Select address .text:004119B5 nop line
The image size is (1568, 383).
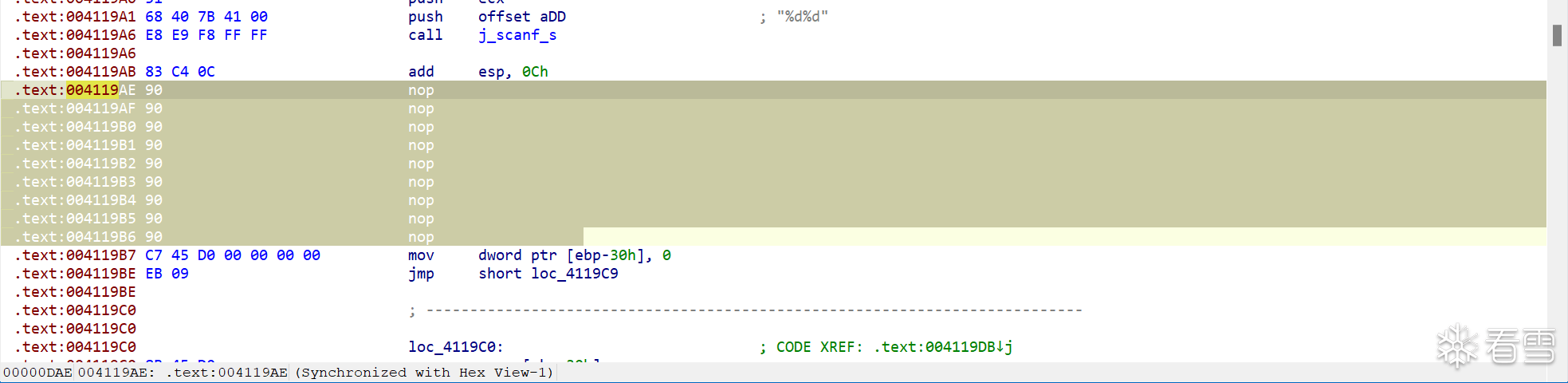(x=773, y=219)
